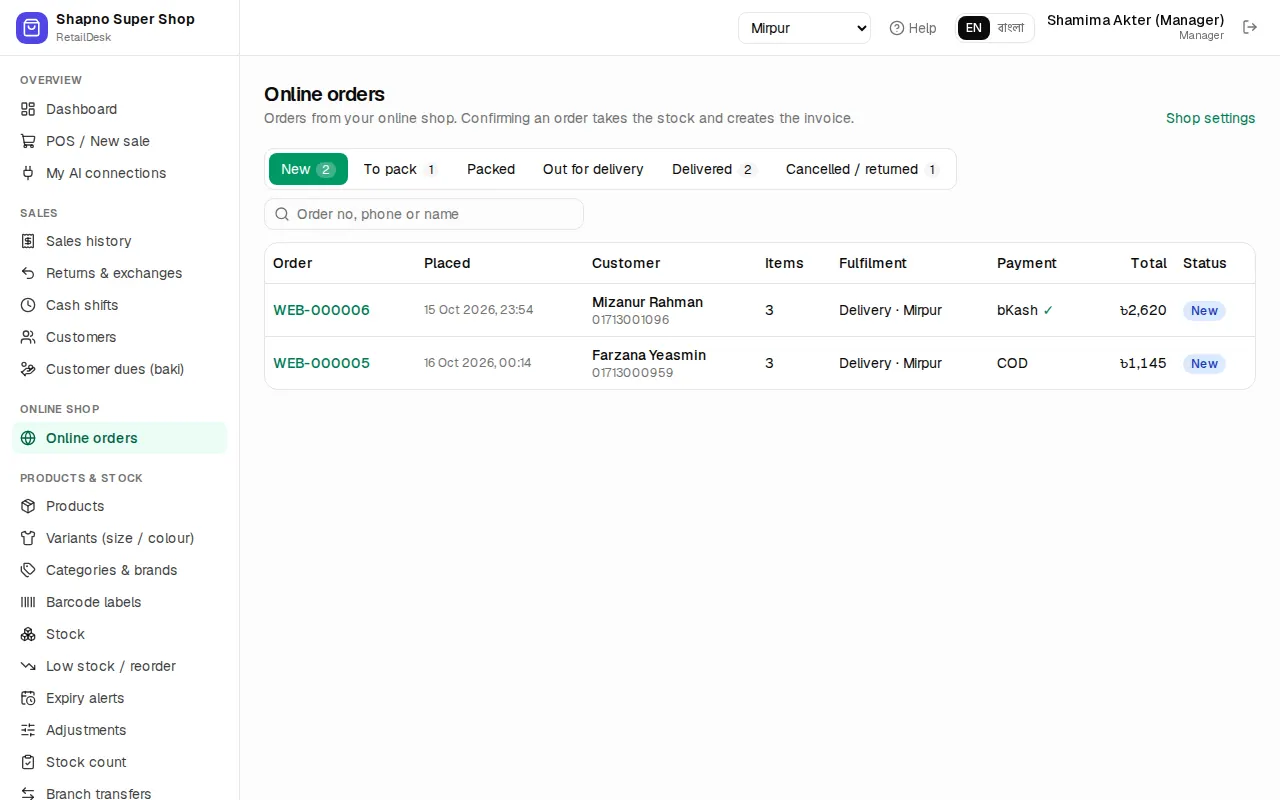The width and height of the screenshot is (1280, 800).
Task: Open Stock count clipboard icon
Action: 28,762
